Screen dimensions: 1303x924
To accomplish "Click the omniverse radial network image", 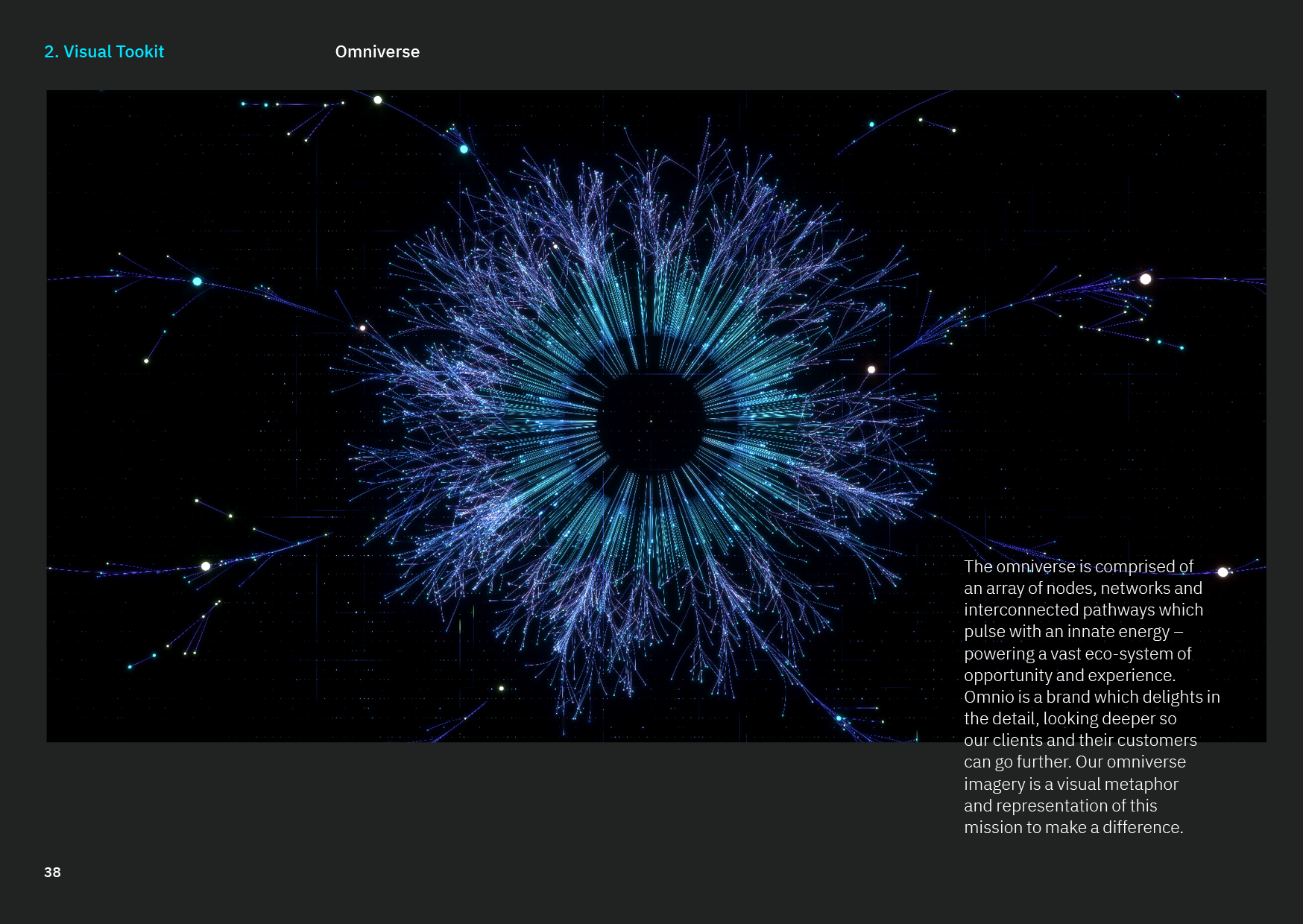I will [x=656, y=416].
